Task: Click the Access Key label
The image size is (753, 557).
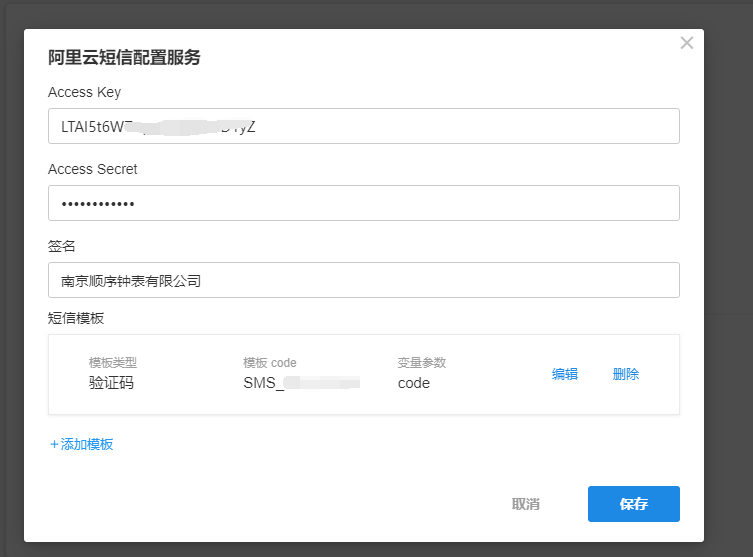Action: 85,92
